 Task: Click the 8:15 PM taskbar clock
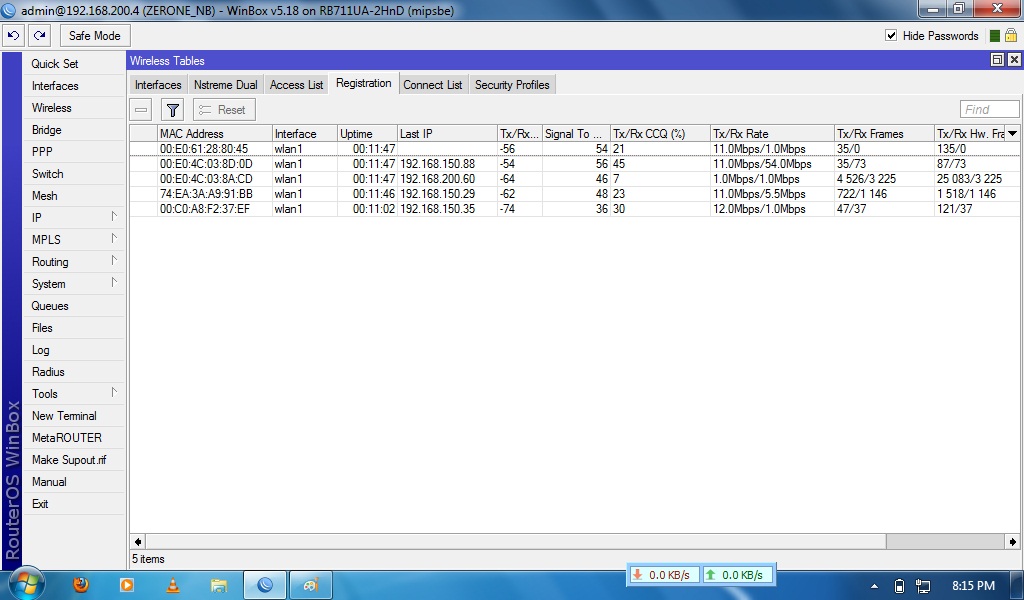973,586
